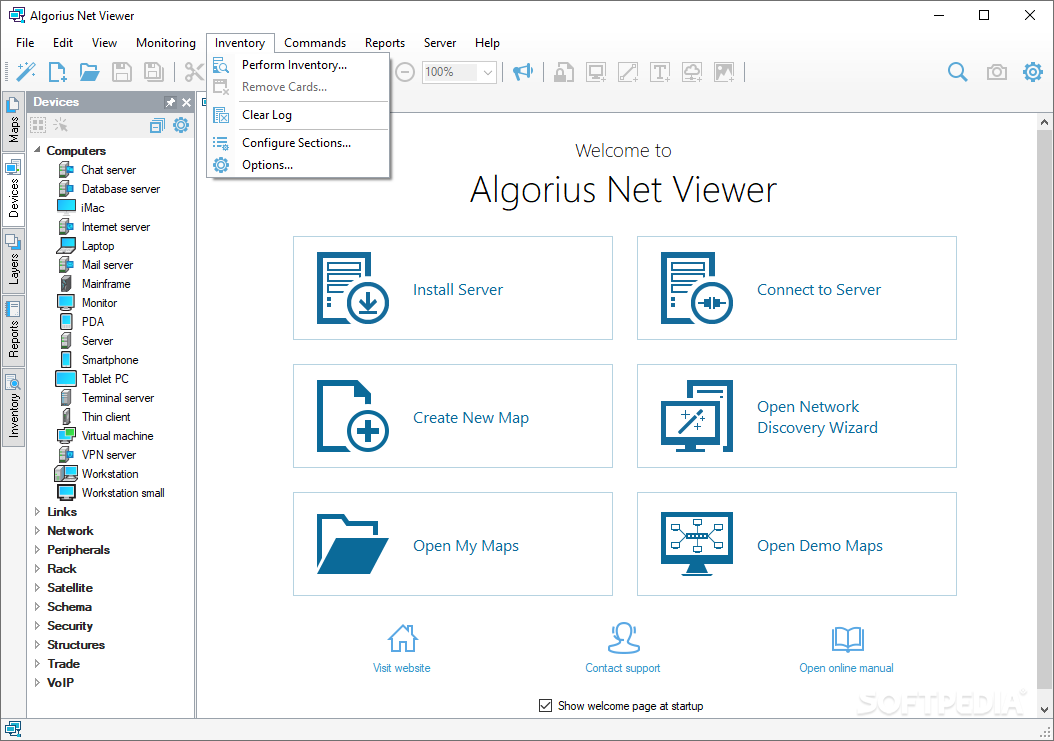Click Open Network Discovery Wizard link
This screenshot has width=1054, height=741.
pos(817,418)
